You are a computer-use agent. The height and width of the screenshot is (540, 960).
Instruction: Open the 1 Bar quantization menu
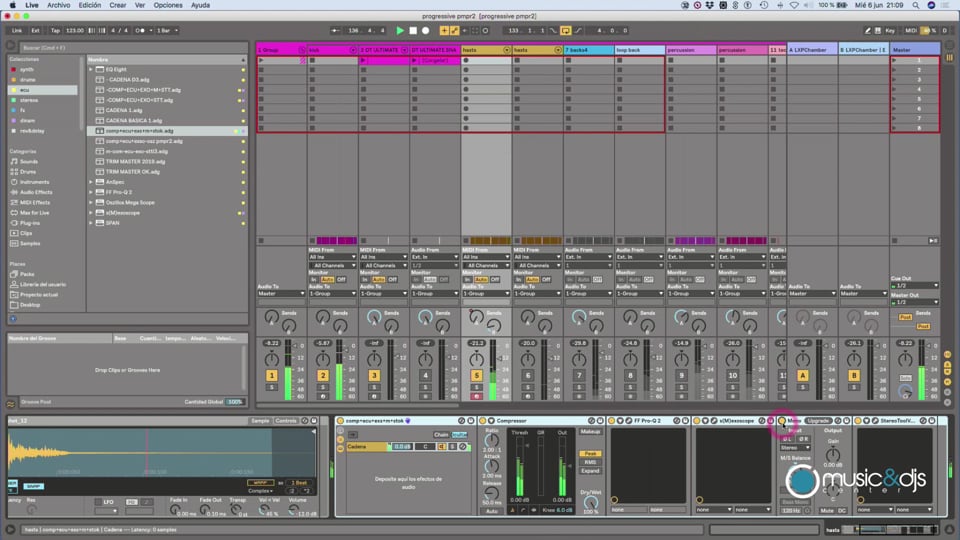[167, 30]
